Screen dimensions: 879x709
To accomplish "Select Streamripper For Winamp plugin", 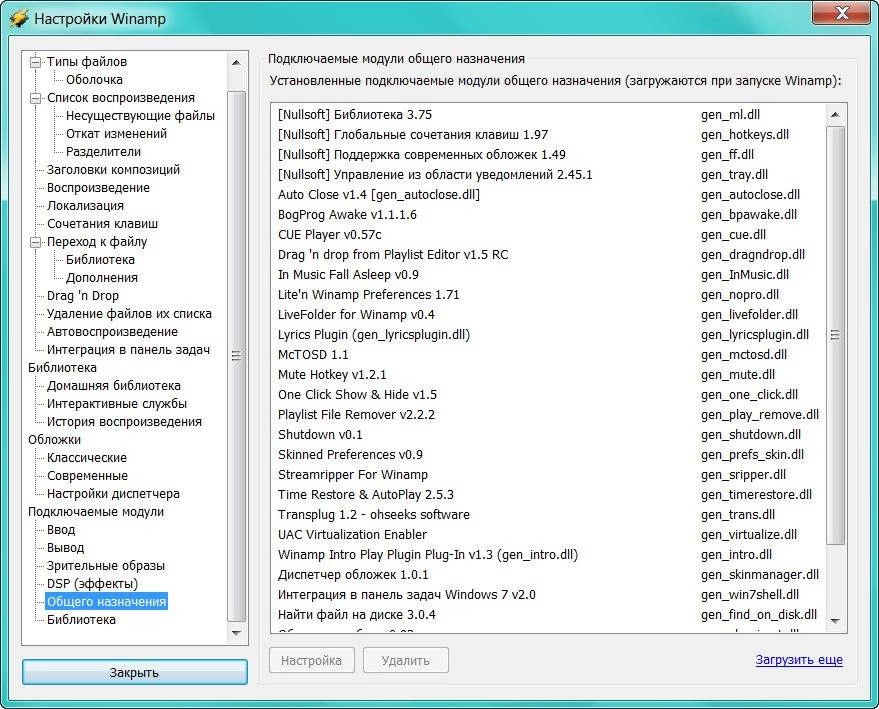I will click(x=548, y=475).
